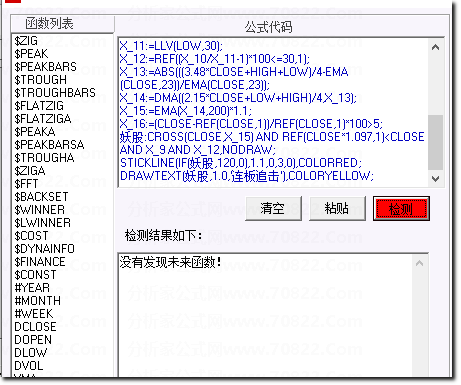
Task: Select $CONST function entry
Action: tap(35, 275)
